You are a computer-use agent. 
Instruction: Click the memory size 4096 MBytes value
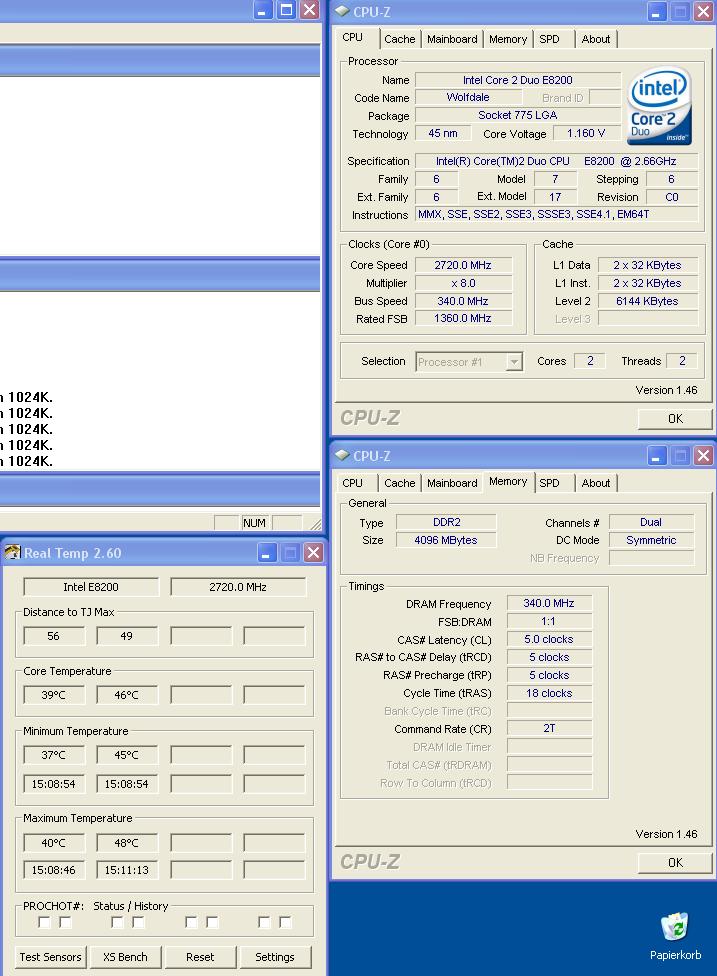(446, 540)
